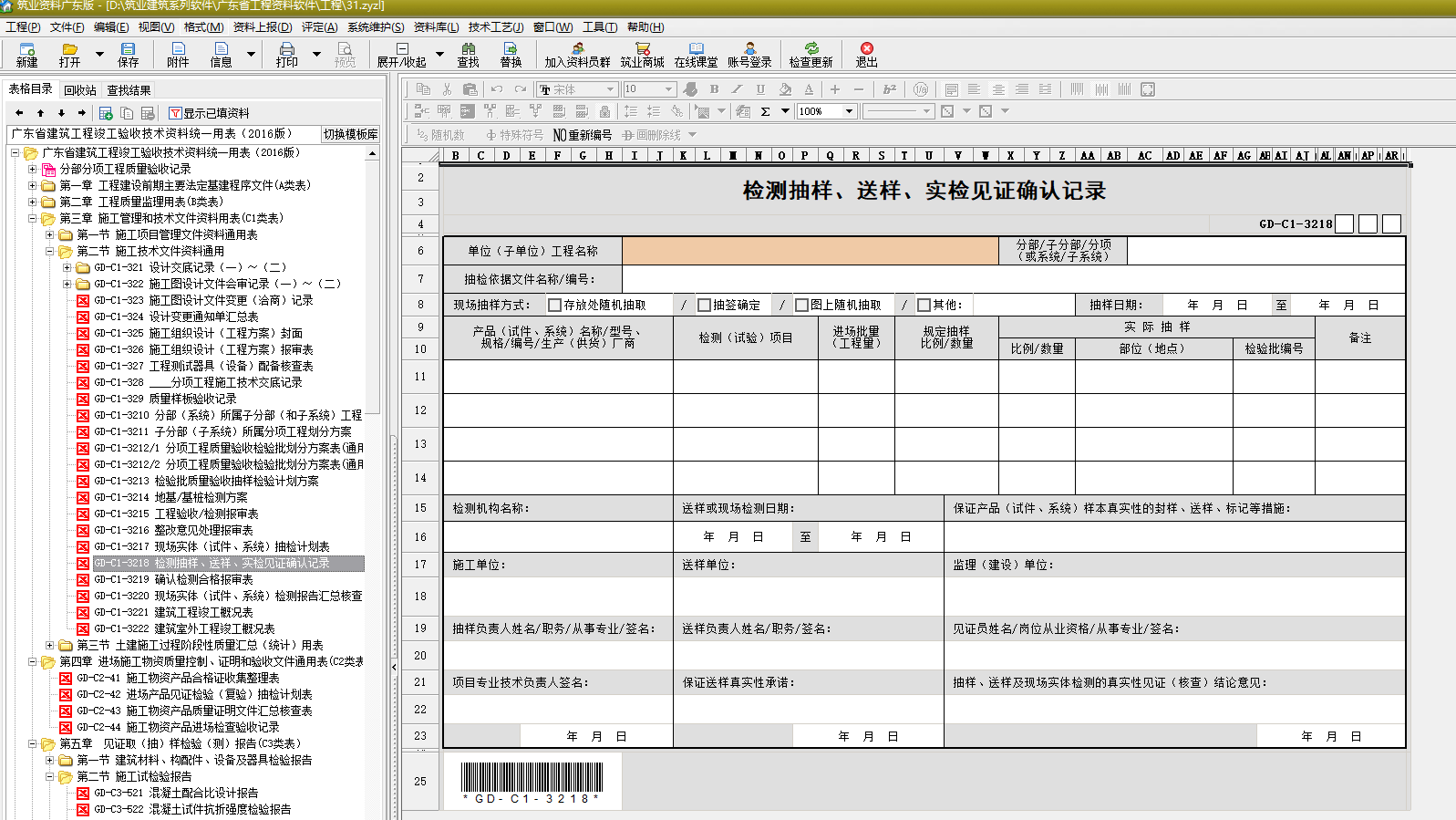Select GD-C1-3219 确认检测合格报审表
The width and height of the screenshot is (1456, 820).
[x=174, y=579]
